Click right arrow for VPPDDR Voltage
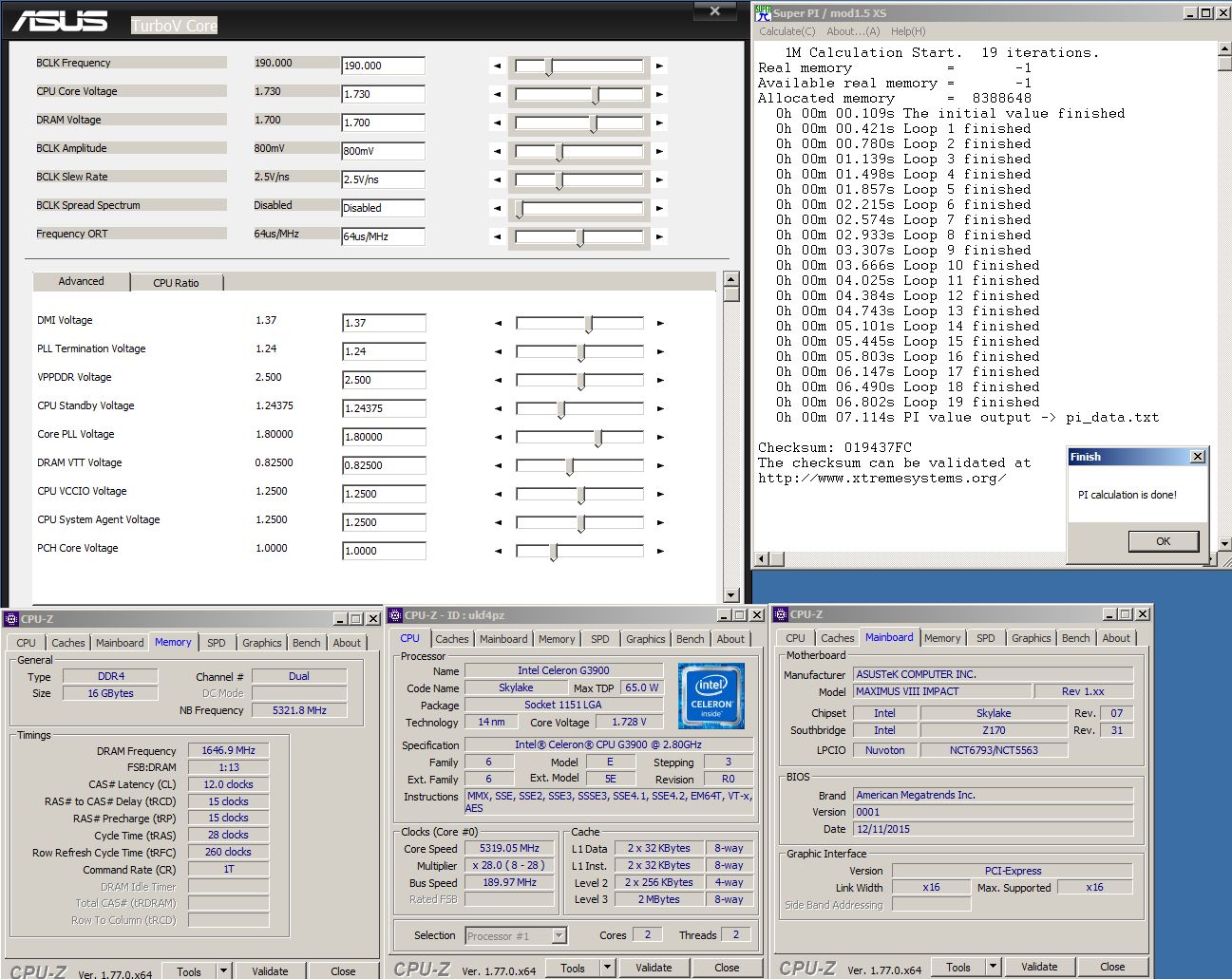Screen dimensions: 1232x979 click(660, 381)
